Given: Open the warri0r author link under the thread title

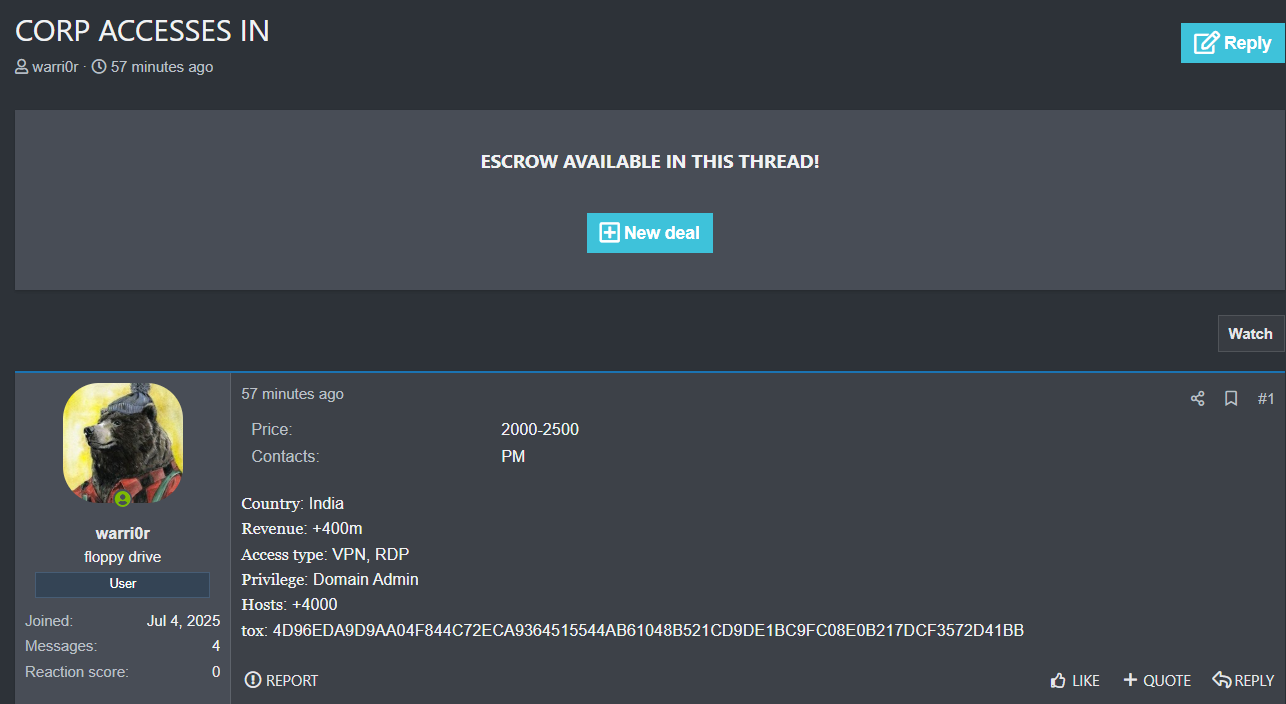Looking at the screenshot, I should 55,67.
